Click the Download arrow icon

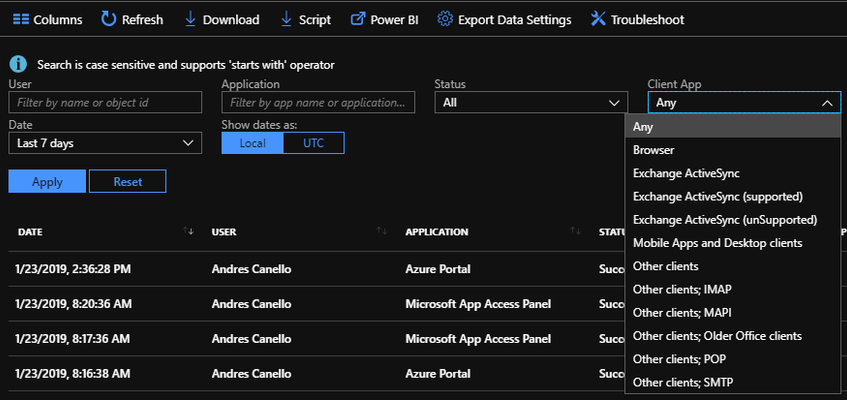coord(190,19)
